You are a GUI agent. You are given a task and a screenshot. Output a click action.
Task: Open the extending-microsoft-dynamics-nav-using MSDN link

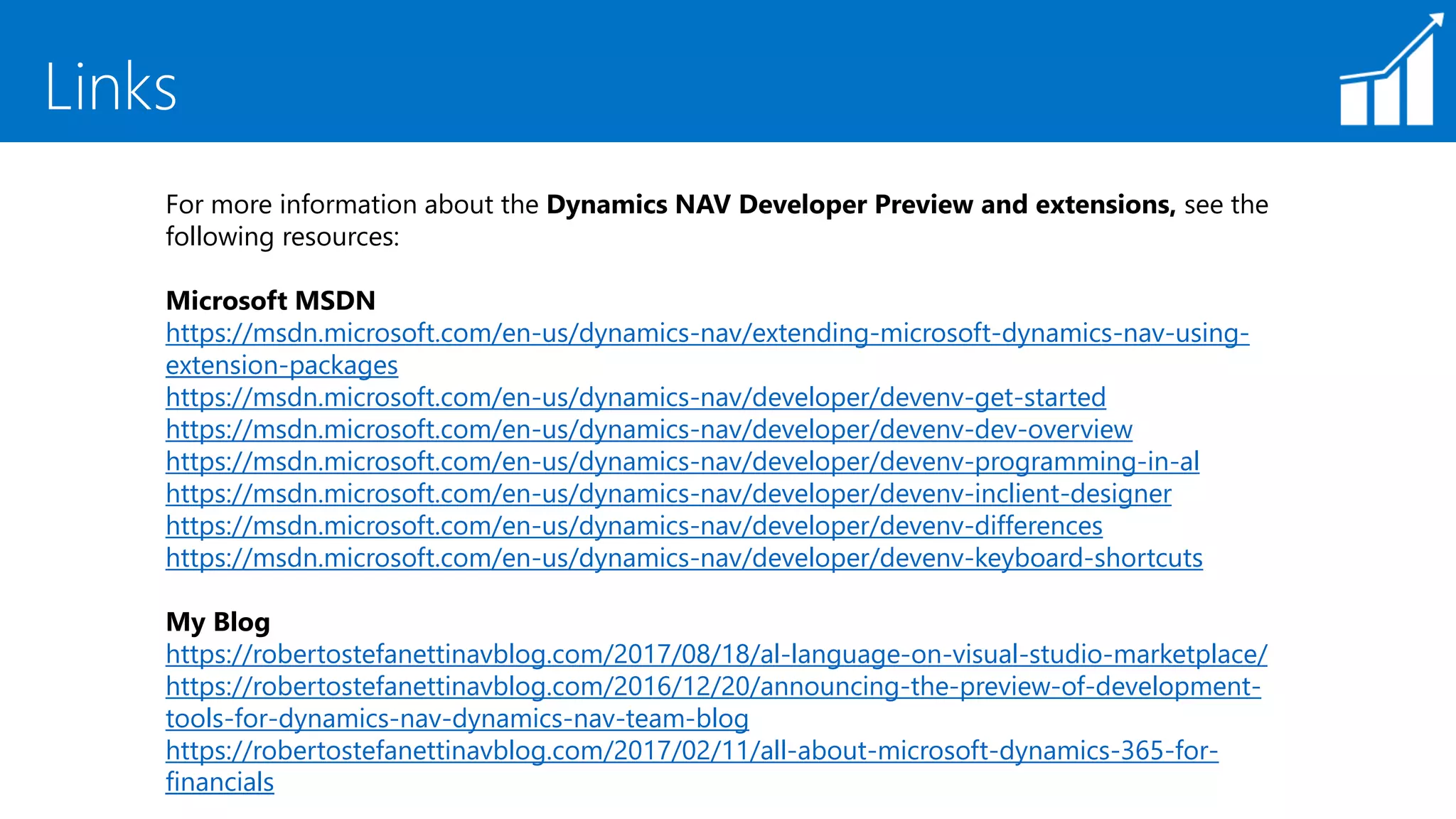pos(707,333)
